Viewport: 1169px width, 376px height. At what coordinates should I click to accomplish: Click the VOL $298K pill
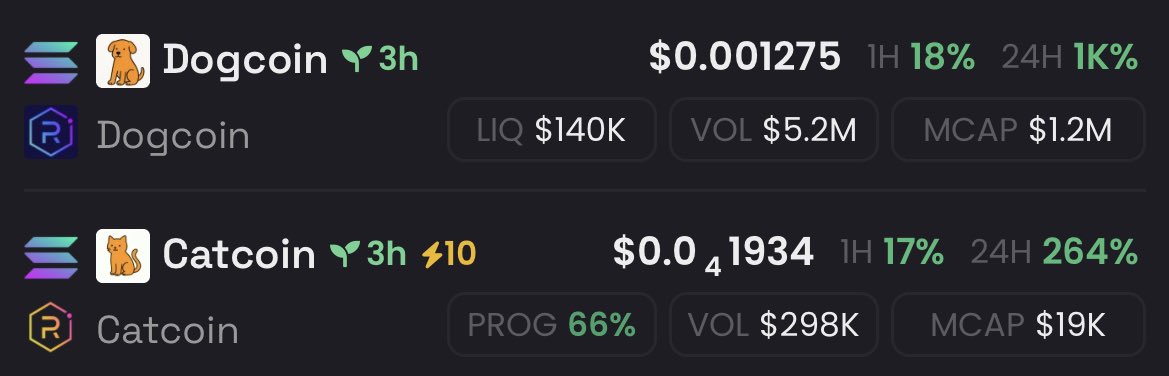click(774, 325)
